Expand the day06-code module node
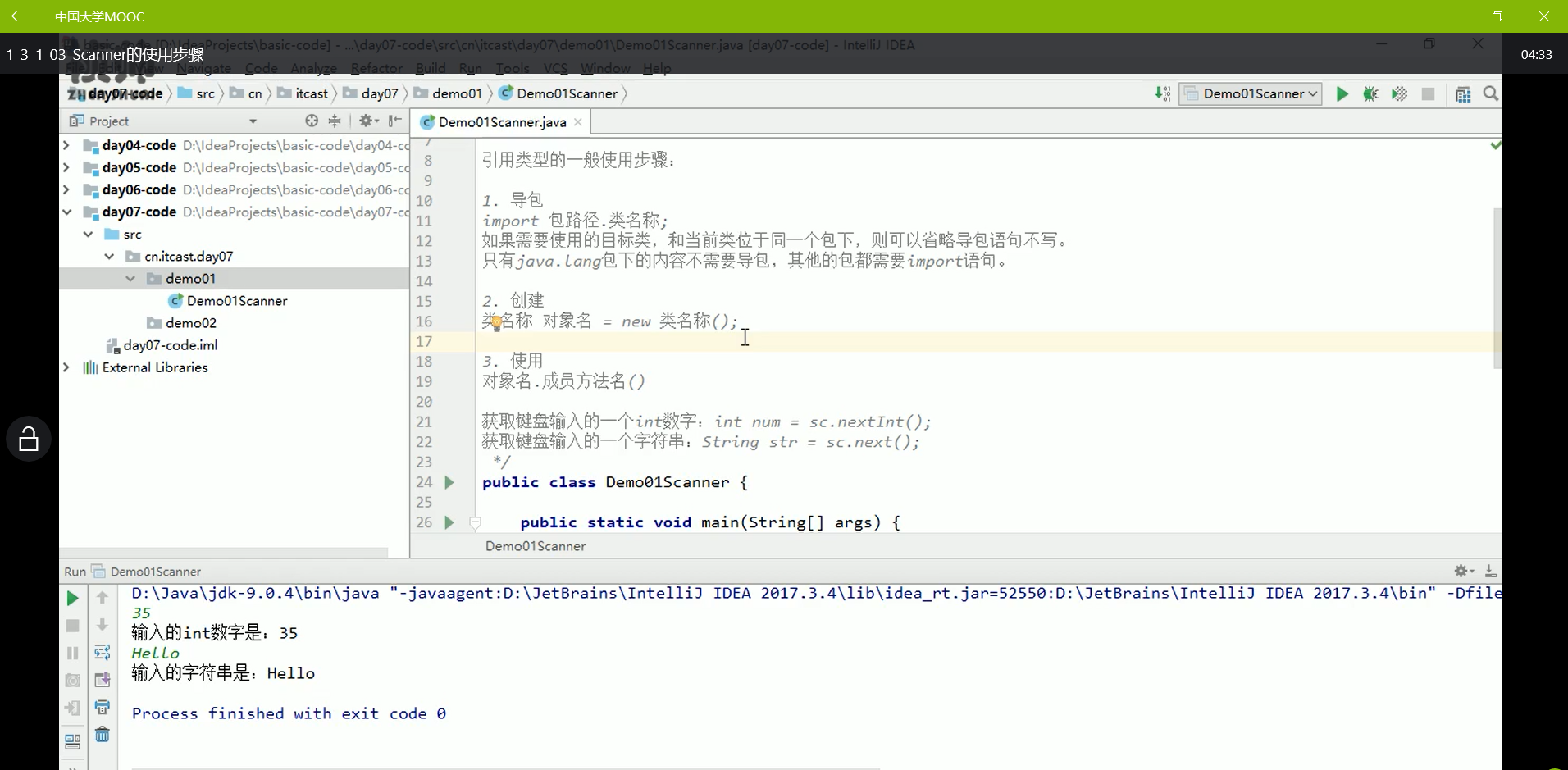 point(66,189)
